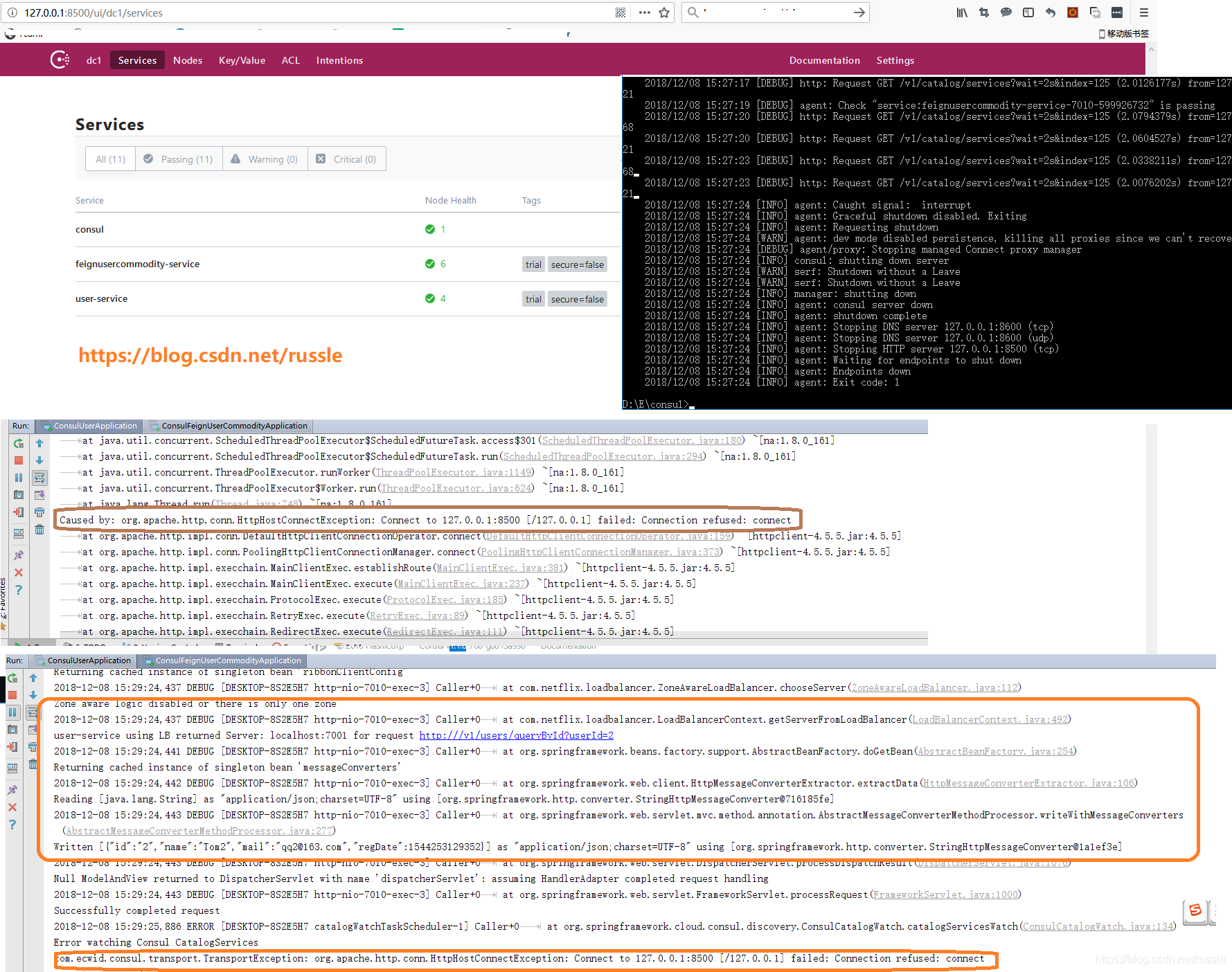Click the search go arrow
Image resolution: width=1232 pixels, height=972 pixels.
(x=859, y=12)
